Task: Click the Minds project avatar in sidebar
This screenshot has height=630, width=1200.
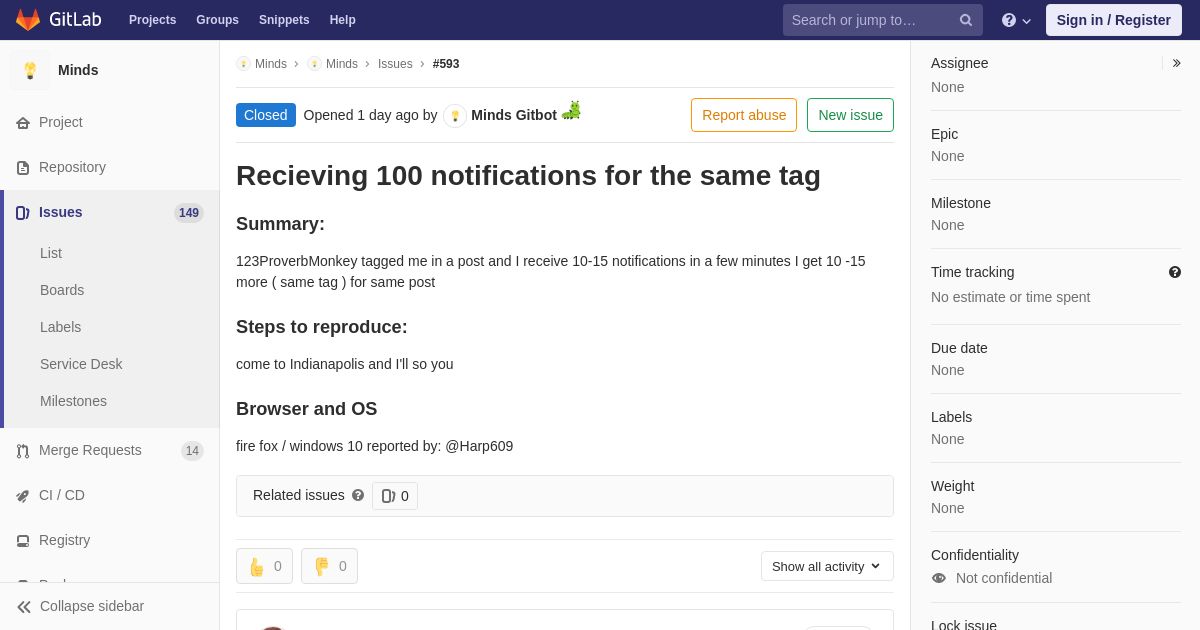Action: [x=30, y=70]
